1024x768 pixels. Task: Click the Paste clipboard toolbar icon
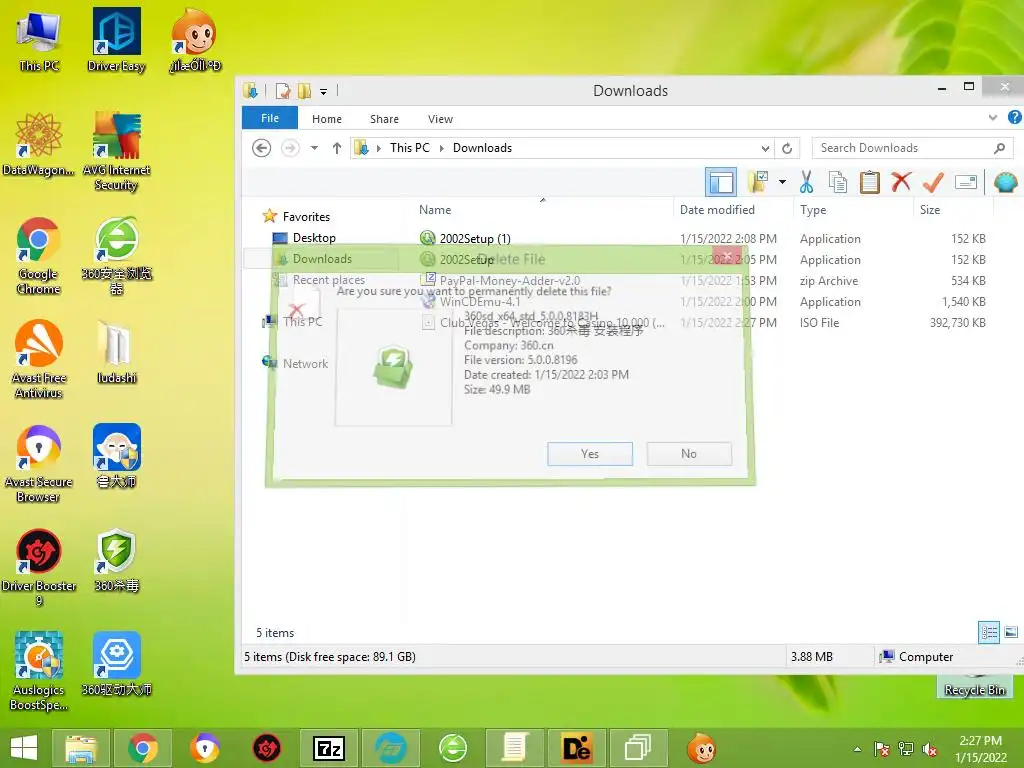click(869, 182)
